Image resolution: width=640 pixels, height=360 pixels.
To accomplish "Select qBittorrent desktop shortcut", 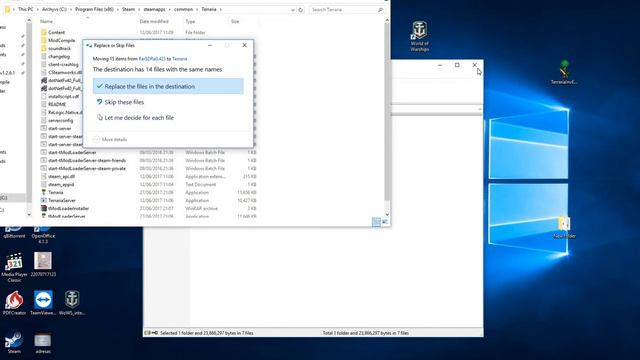I will point(14,233).
